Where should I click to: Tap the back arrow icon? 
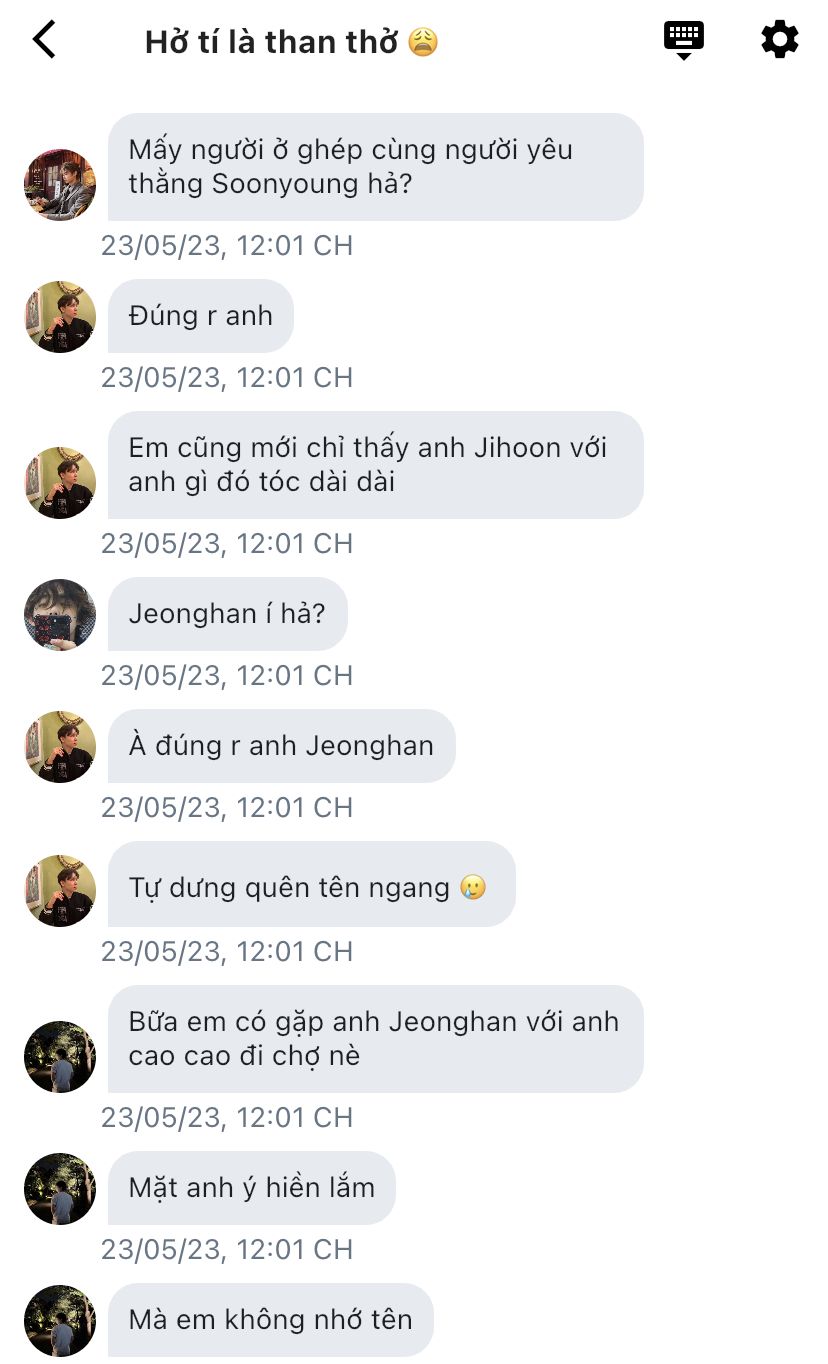pos(44,40)
